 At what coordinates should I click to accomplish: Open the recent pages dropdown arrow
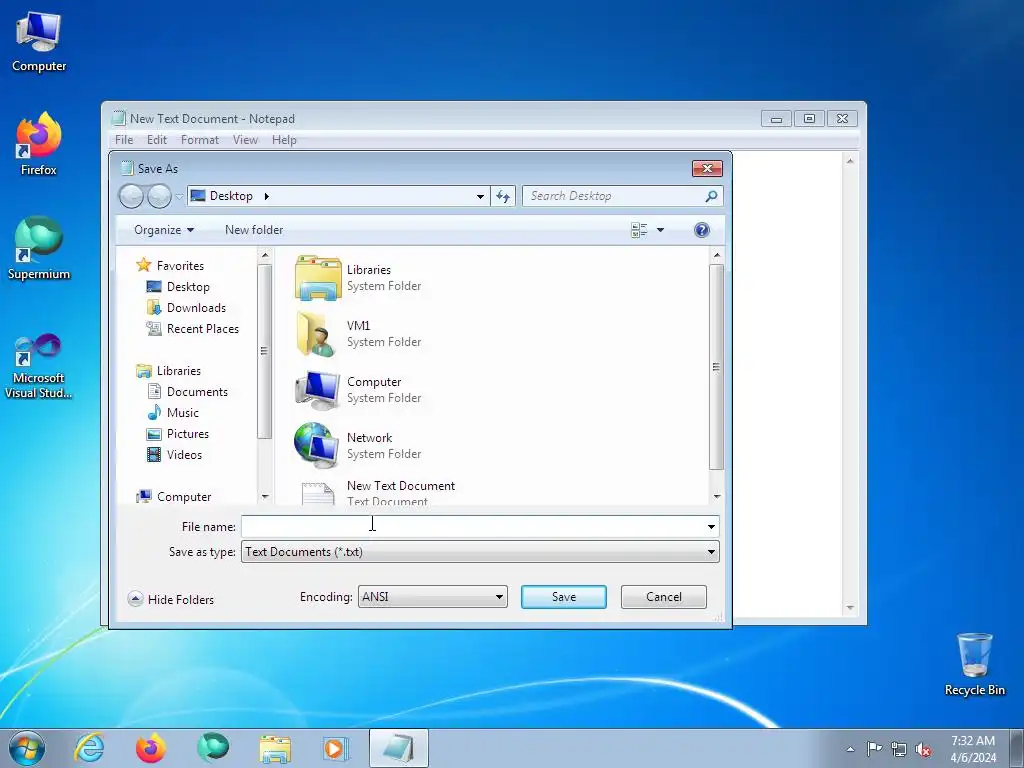(x=179, y=197)
